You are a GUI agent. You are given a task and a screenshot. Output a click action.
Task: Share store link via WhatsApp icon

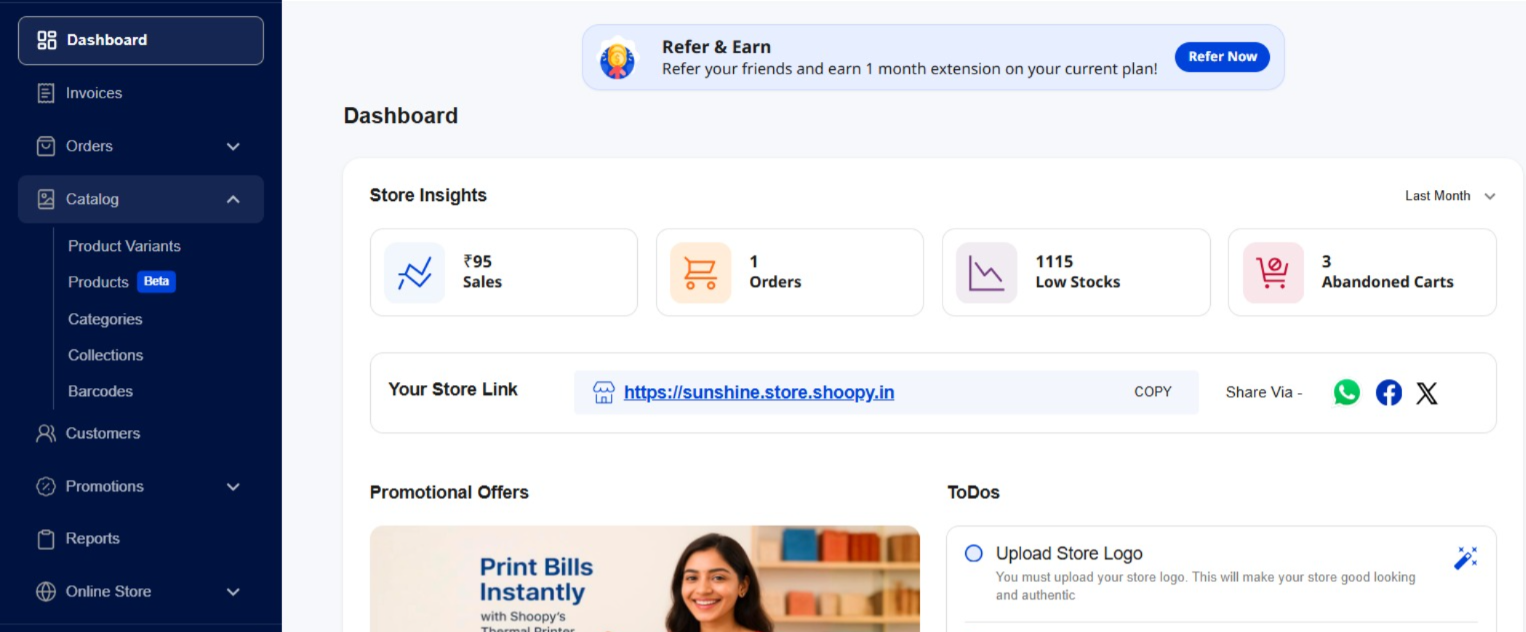tap(1347, 393)
